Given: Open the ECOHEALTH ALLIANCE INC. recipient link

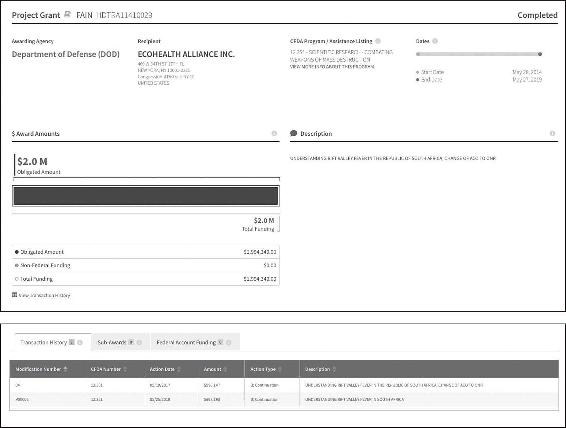Looking at the screenshot, I should 186,54.
